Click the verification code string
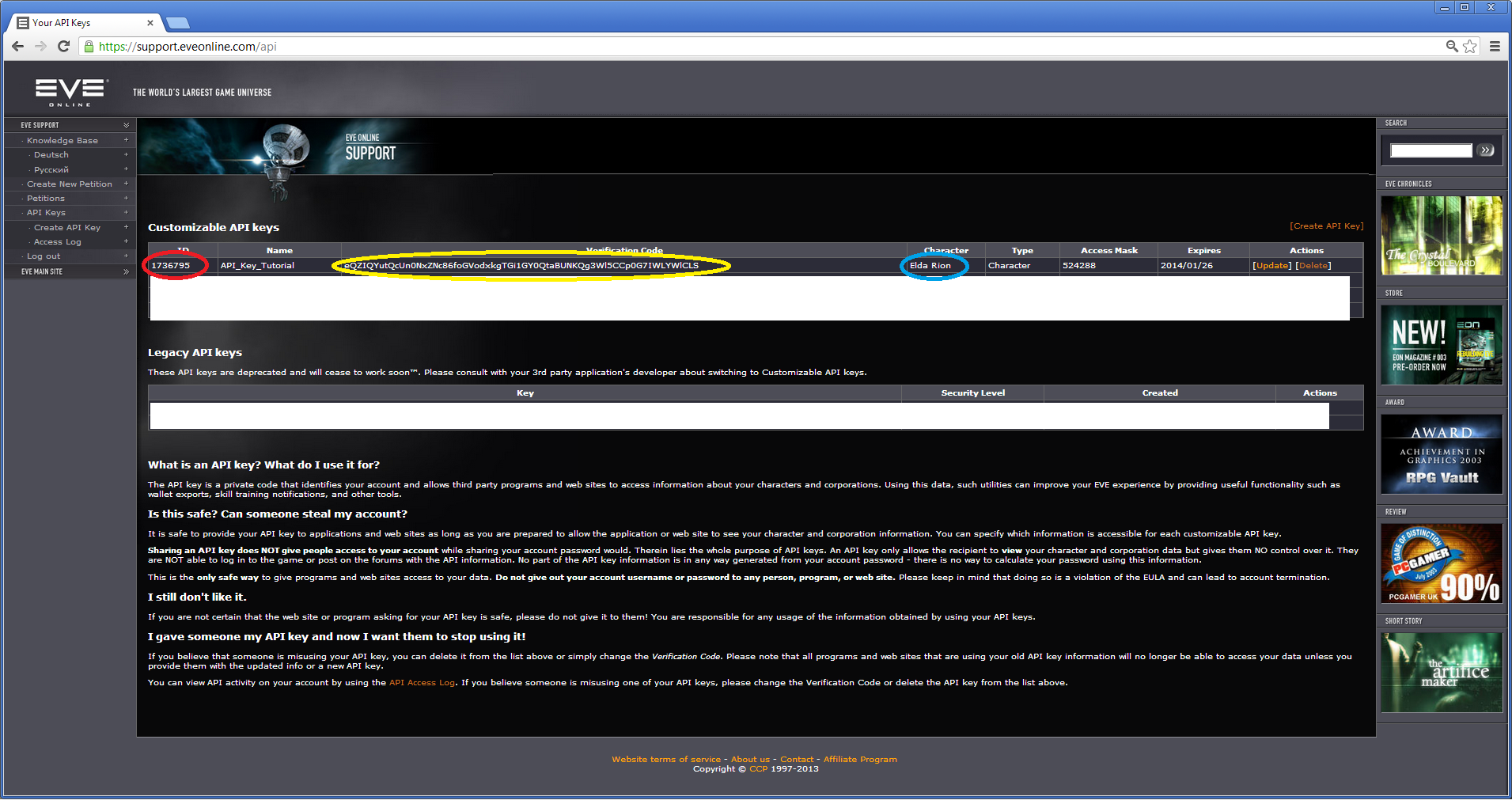This screenshot has height=804, width=1512. [521, 265]
